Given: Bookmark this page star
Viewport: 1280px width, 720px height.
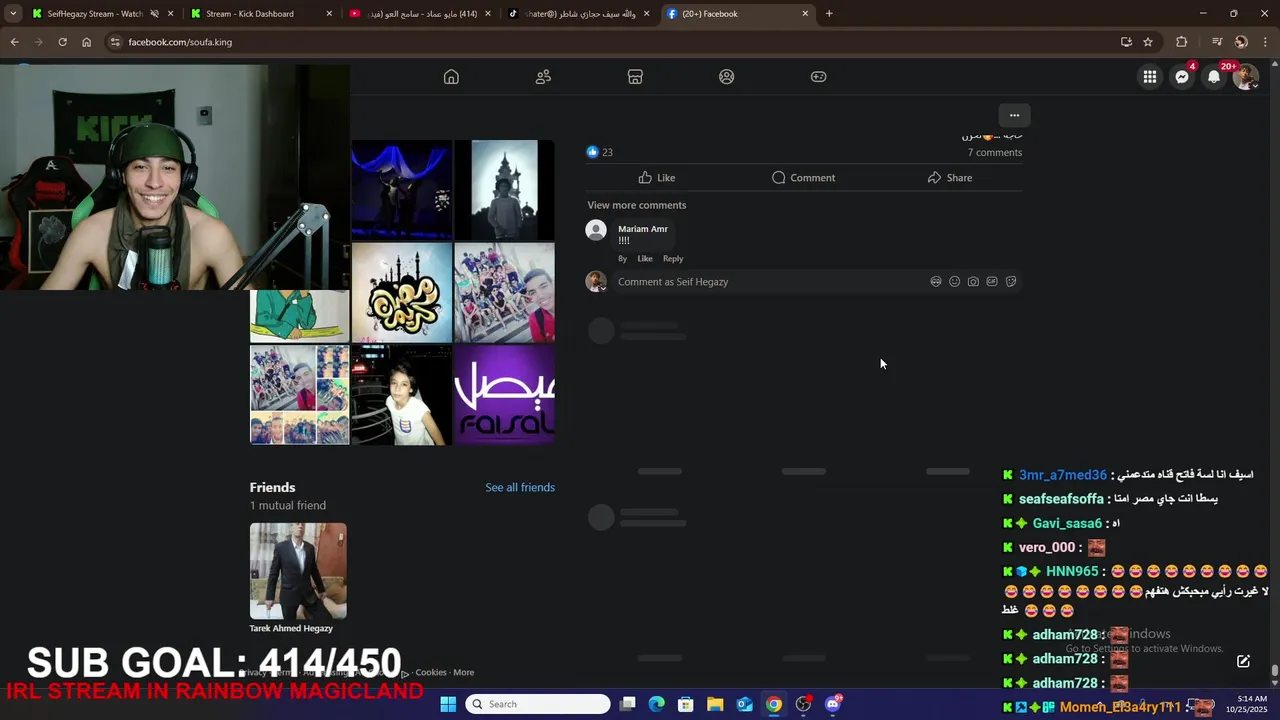Looking at the screenshot, I should point(1148,42).
